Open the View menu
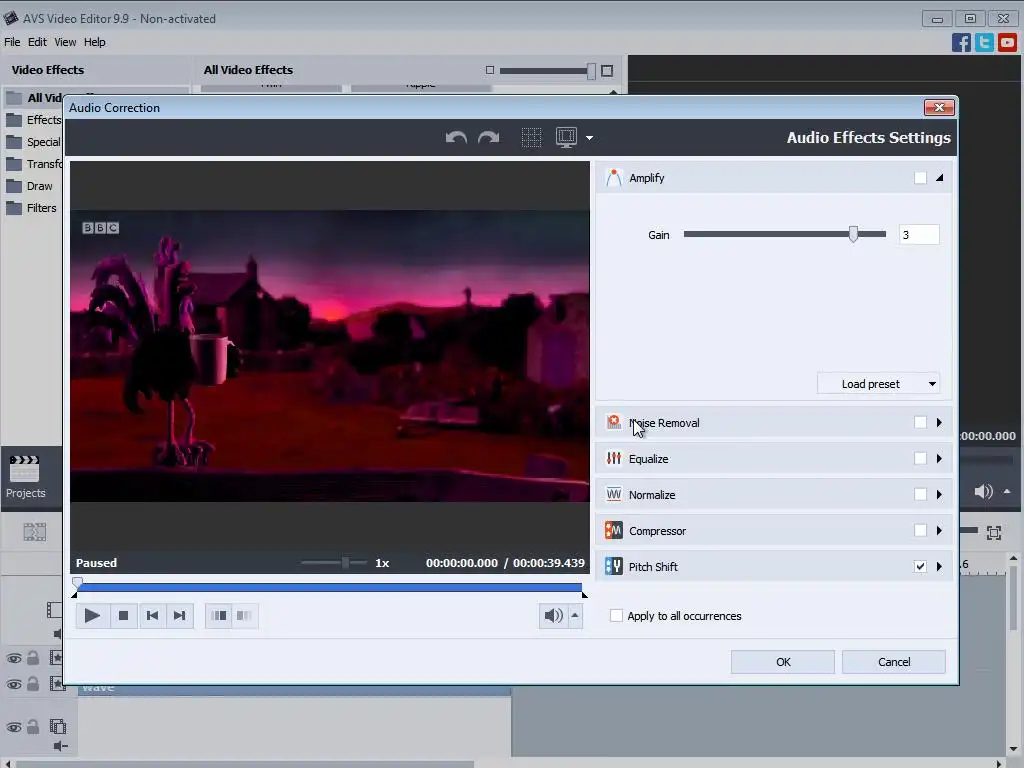Image resolution: width=1024 pixels, height=768 pixels. pyautogui.click(x=65, y=42)
